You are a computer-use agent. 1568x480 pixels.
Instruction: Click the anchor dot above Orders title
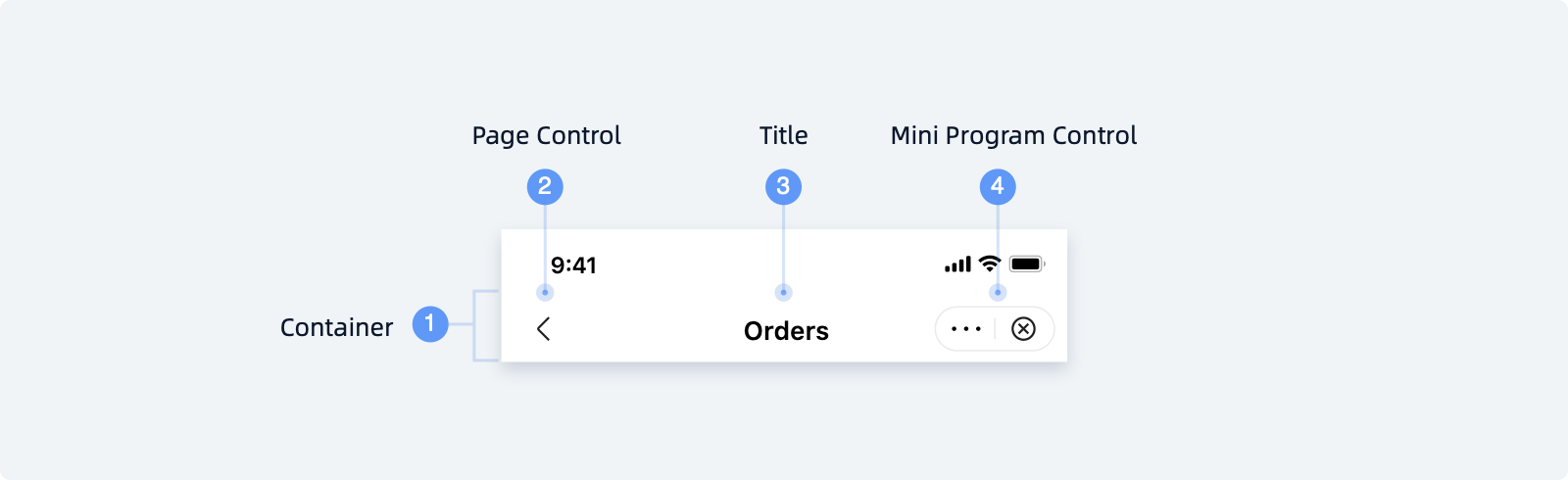pos(783,292)
